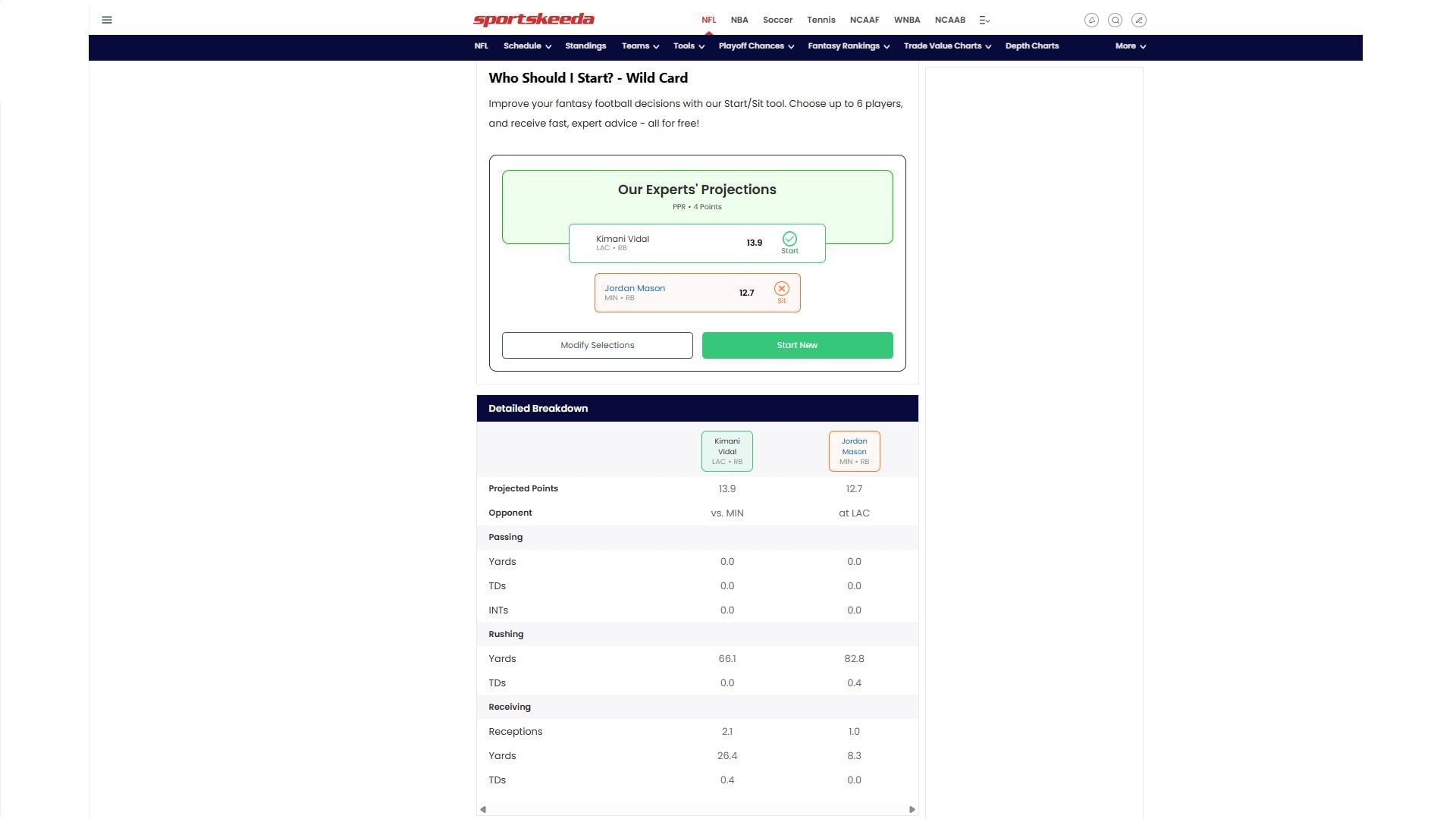Expand the Tools dropdown menu
Viewport: 1456px width, 819px height.
click(x=689, y=46)
